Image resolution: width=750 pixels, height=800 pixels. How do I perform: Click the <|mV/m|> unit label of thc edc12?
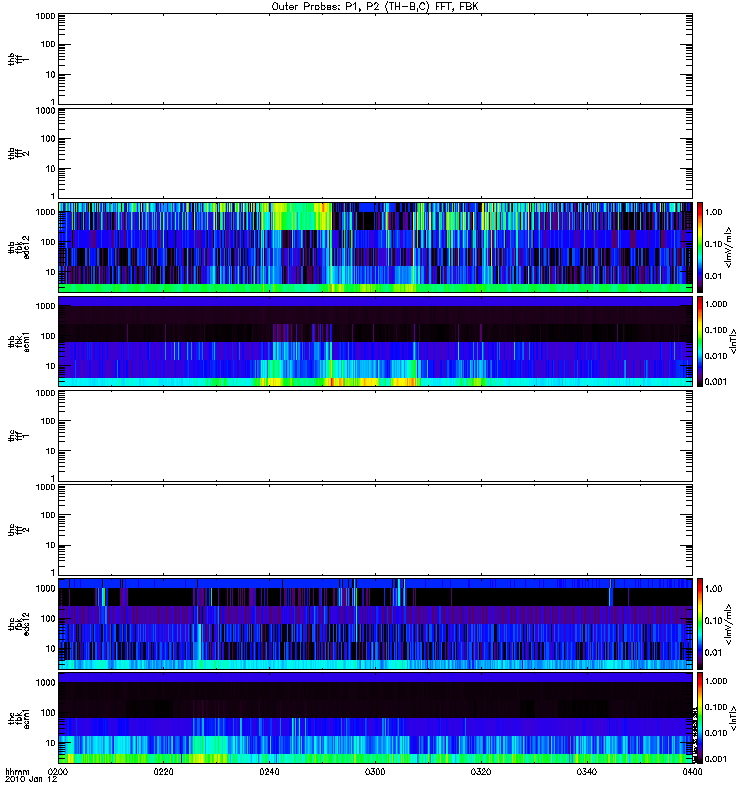coord(729,624)
